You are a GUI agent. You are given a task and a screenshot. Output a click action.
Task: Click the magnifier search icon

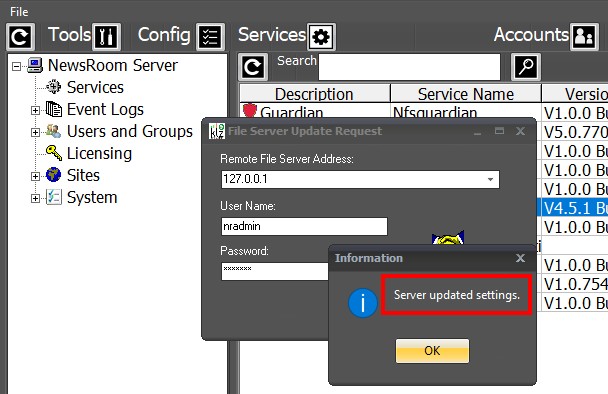526,67
